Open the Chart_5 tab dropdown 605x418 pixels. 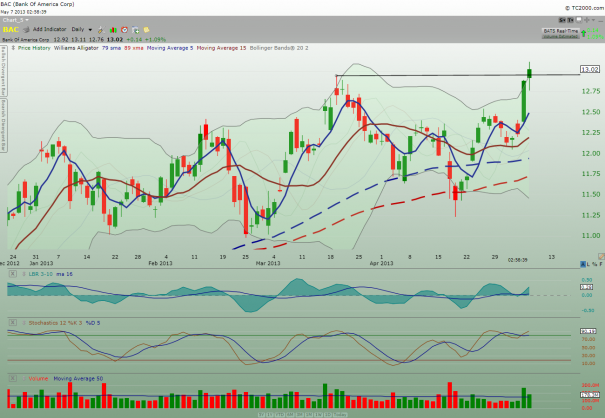coord(15,20)
